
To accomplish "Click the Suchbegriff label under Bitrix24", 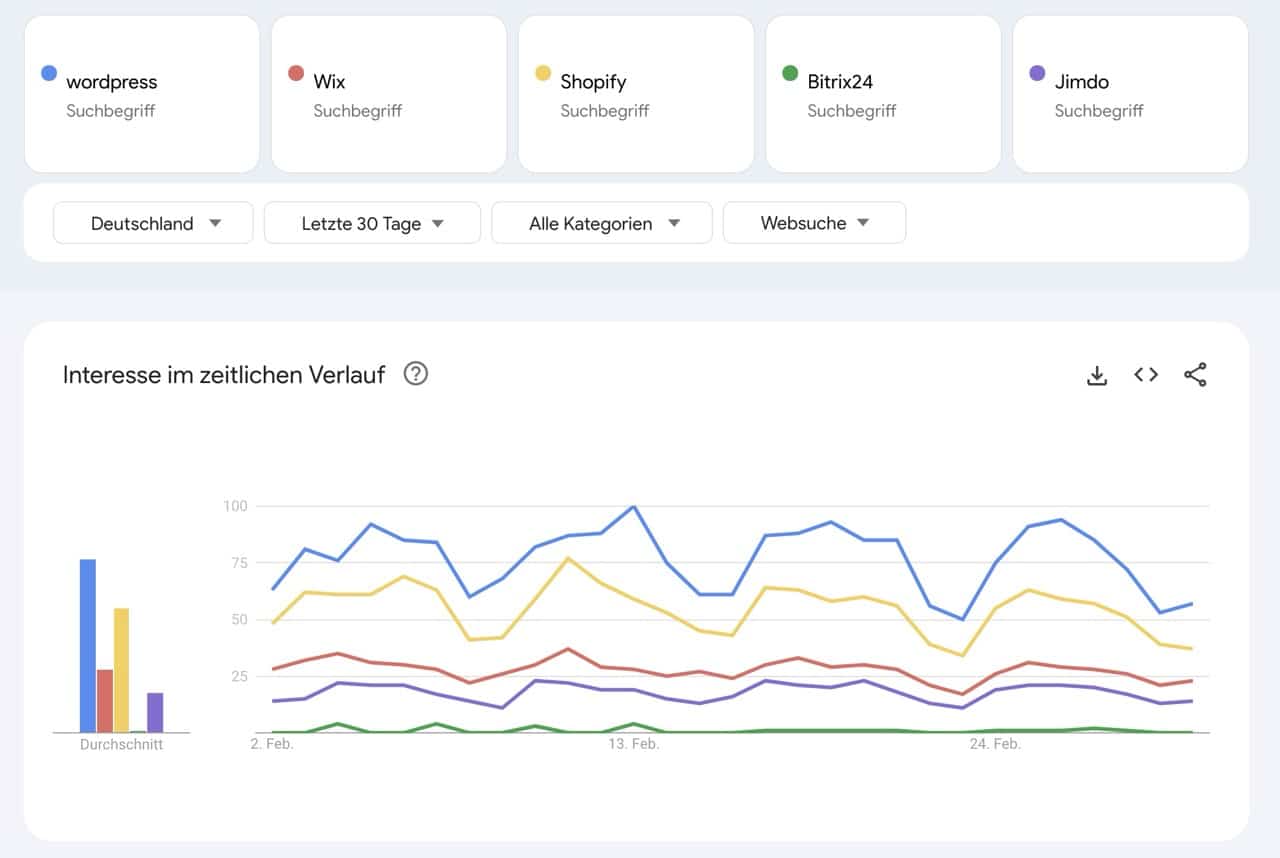I will coord(852,111).
